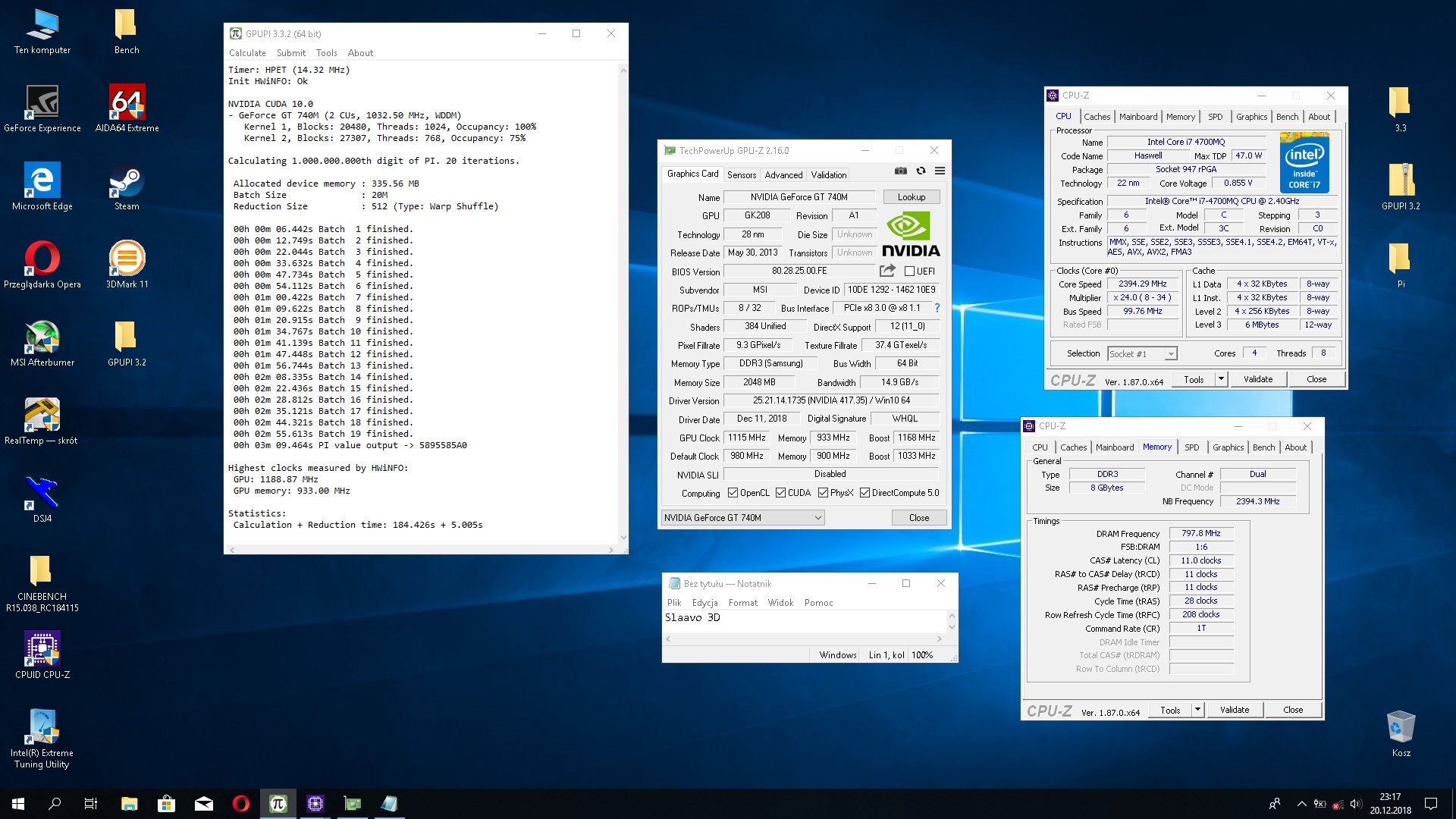The height and width of the screenshot is (819, 1456).
Task: Click the BIOS version share/export icon
Action: click(887, 271)
